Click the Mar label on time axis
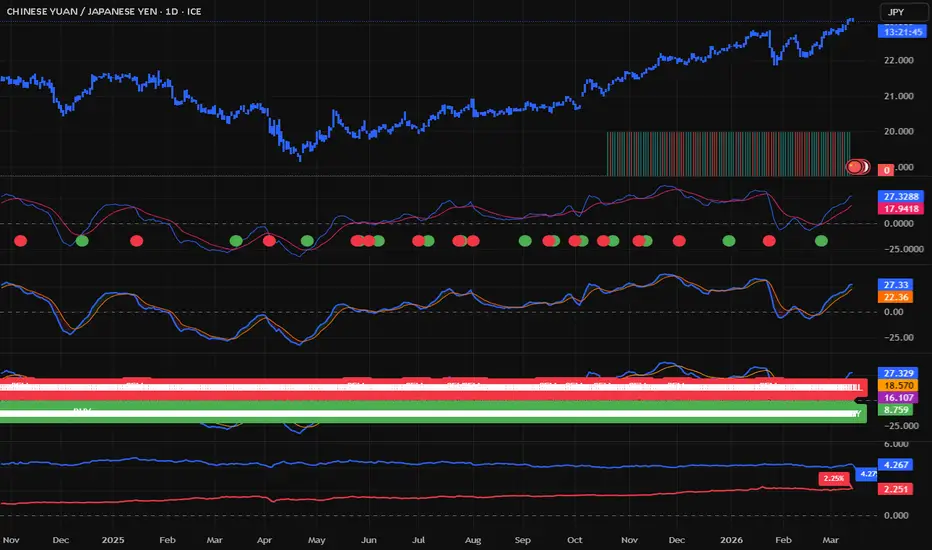 tap(830, 540)
